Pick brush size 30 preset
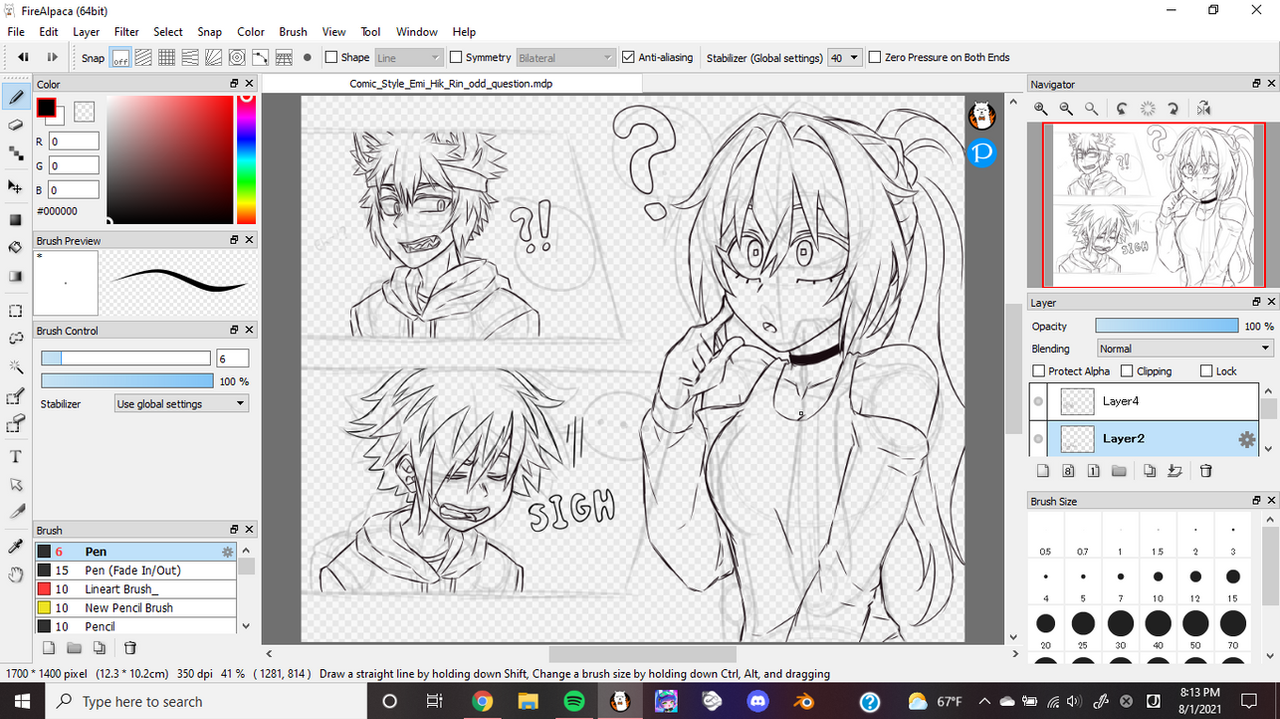 point(1120,624)
